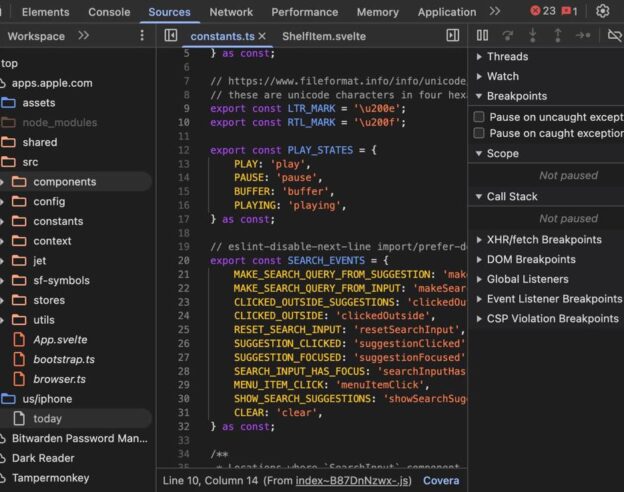
Task: Pause script execution
Action: pos(482,35)
